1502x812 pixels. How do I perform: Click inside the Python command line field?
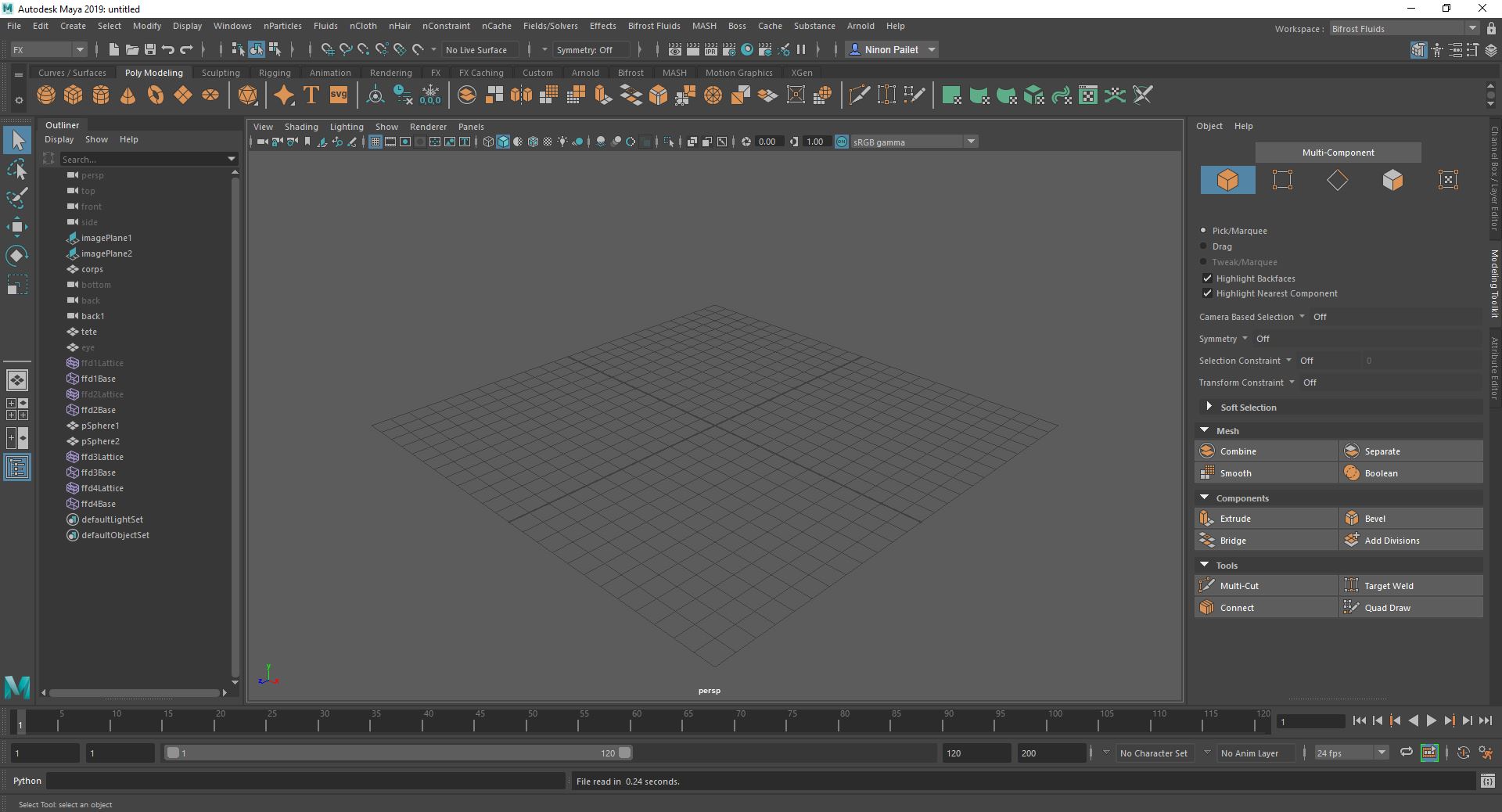pos(305,781)
